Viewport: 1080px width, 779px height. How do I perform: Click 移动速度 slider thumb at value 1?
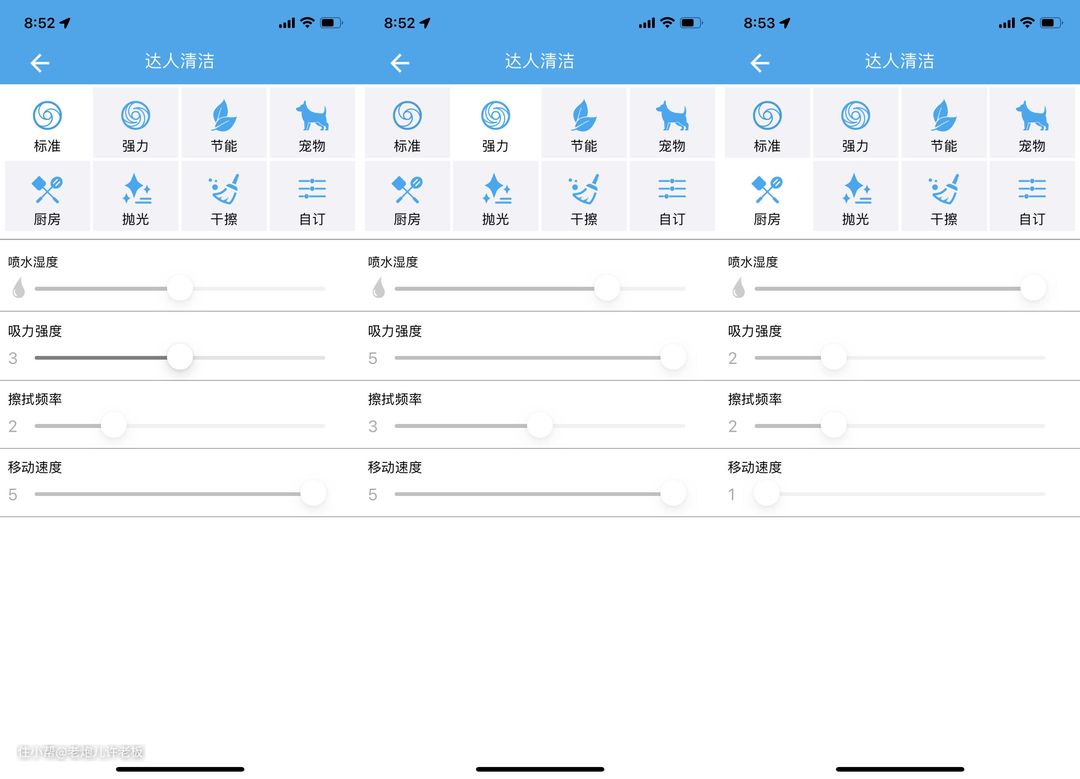click(x=767, y=493)
